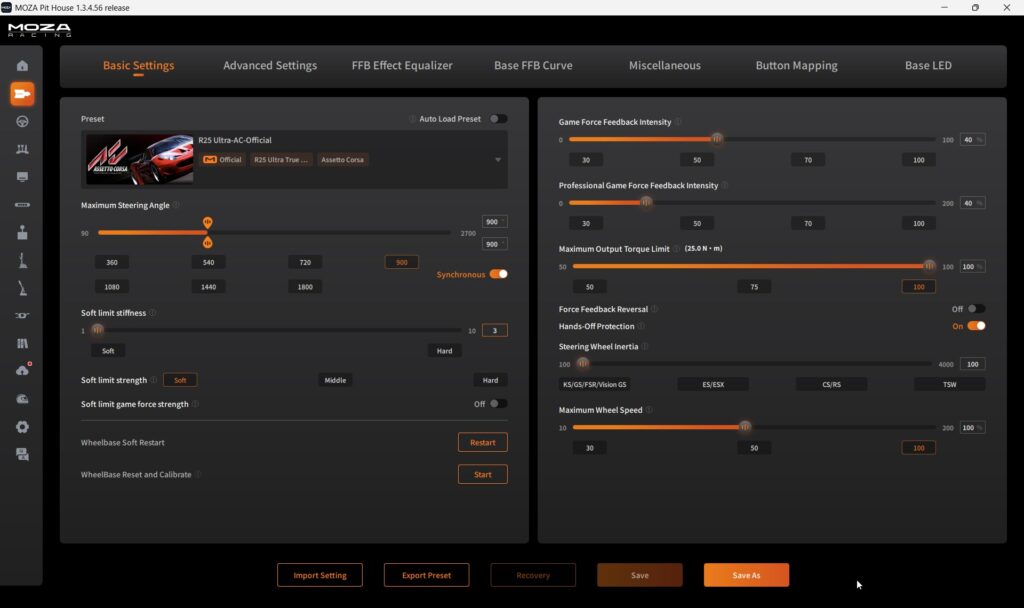Click the Save As button
1024x608 pixels.
[746, 575]
